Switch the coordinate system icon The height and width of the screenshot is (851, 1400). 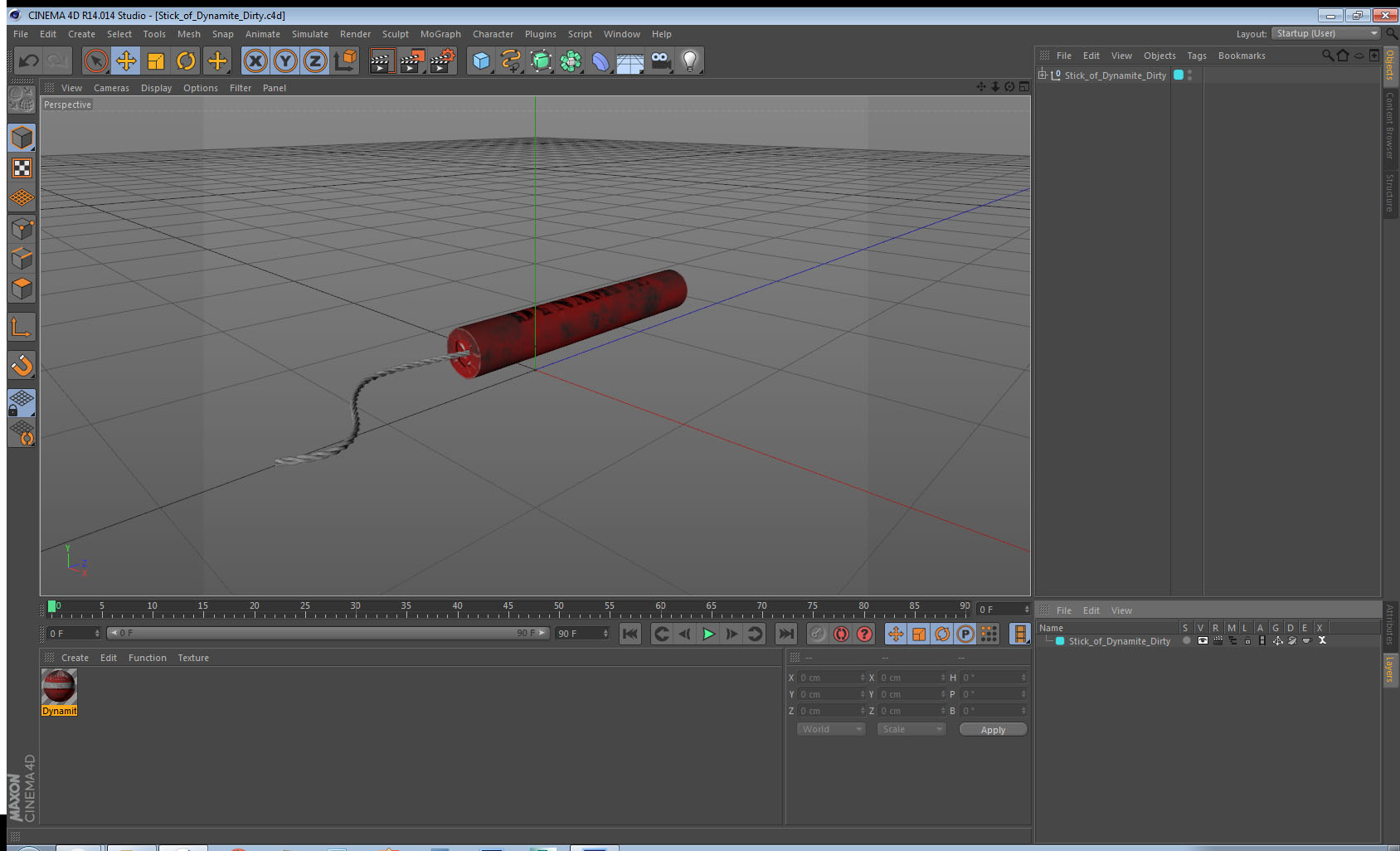[x=345, y=61]
